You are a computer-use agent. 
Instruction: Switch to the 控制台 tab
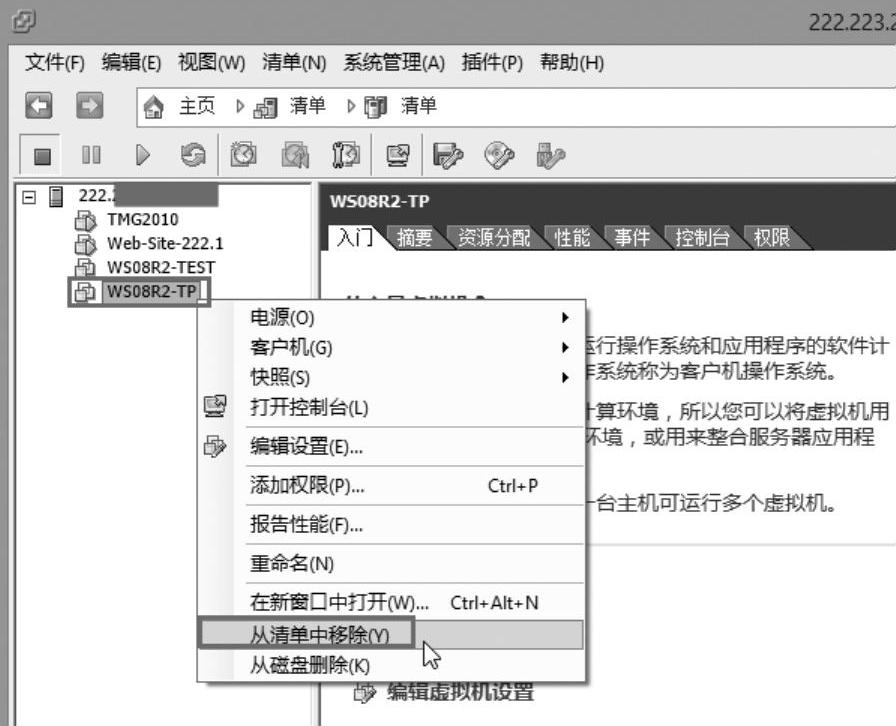coord(702,238)
